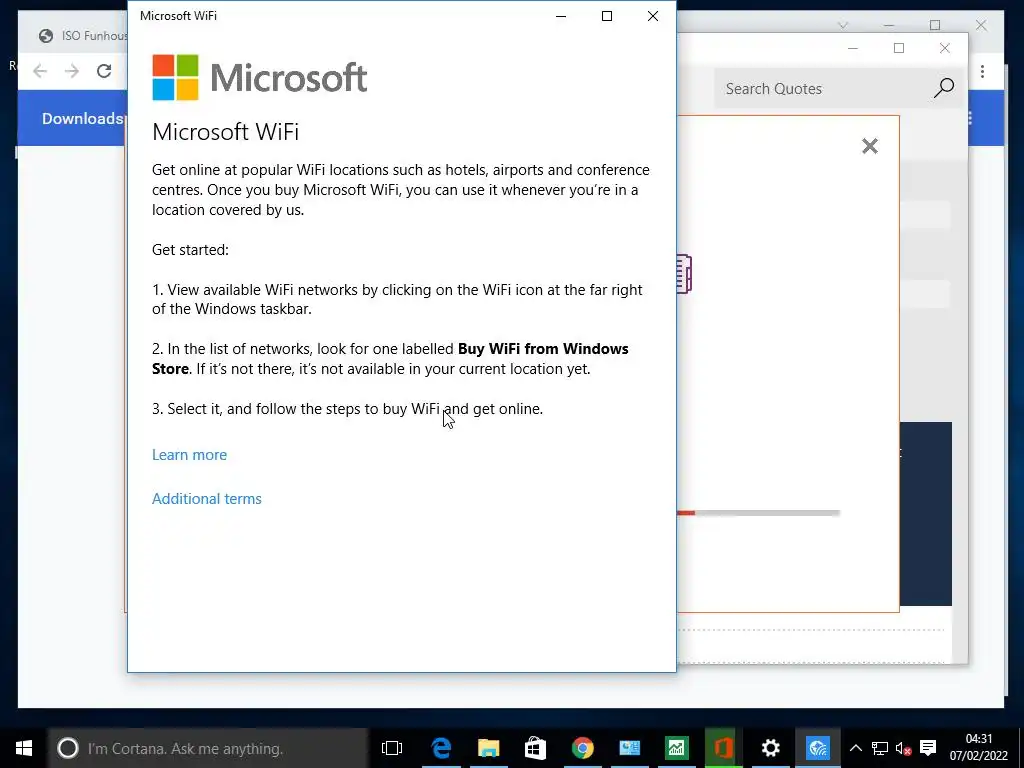Maximize the Microsoft WiFi window

[x=607, y=16]
